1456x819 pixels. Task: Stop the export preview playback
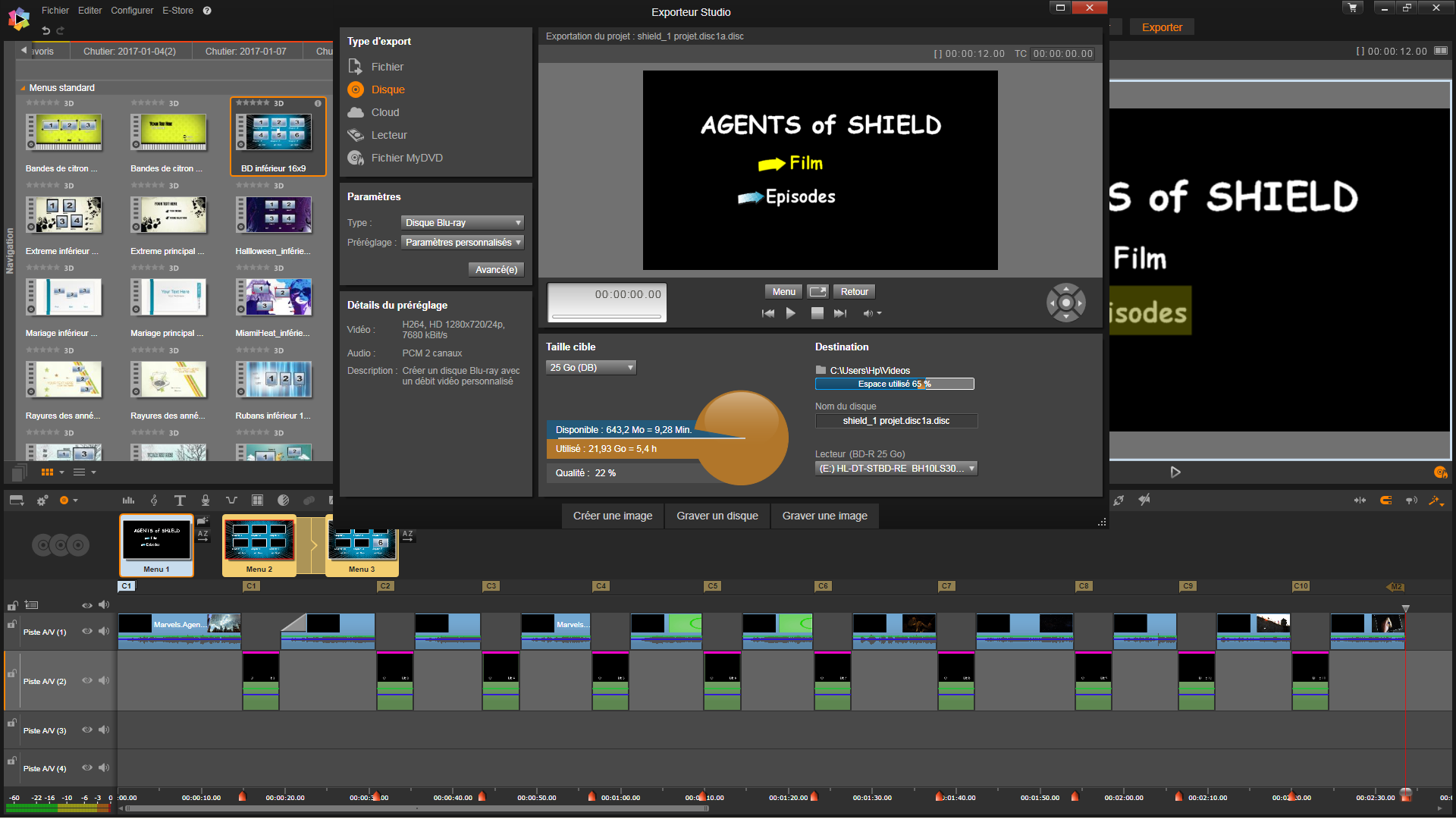[817, 313]
